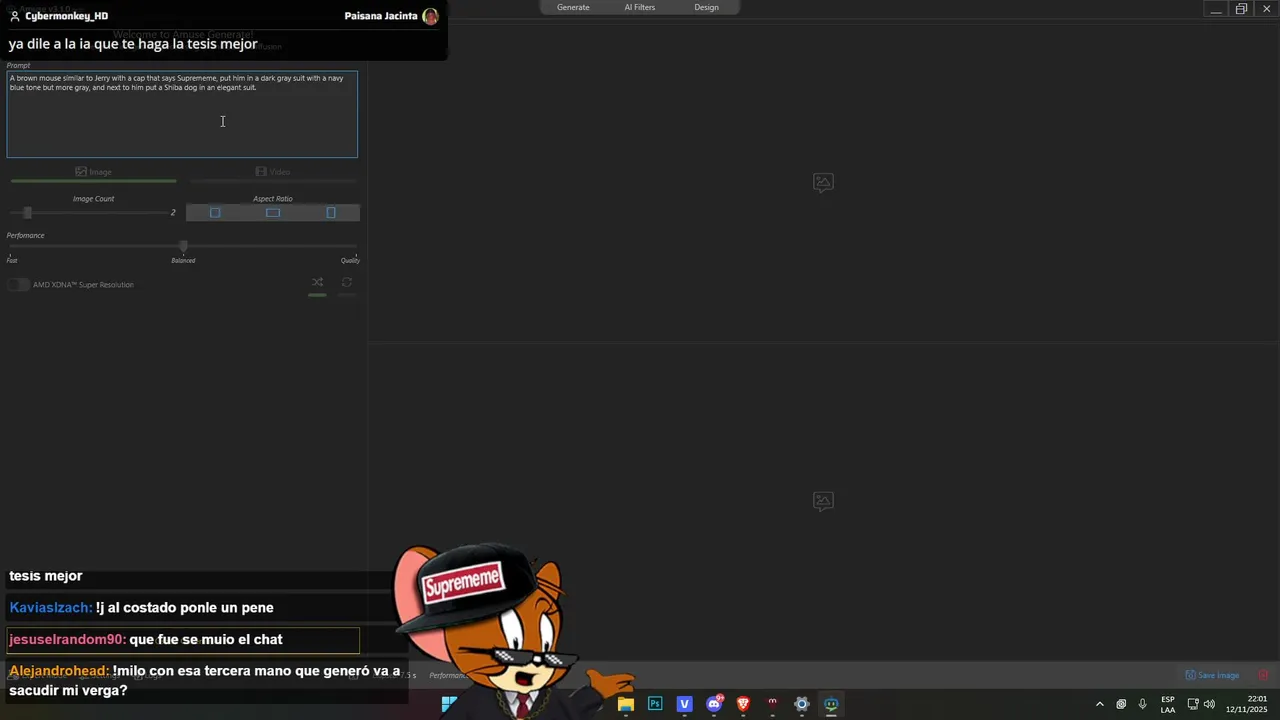The width and height of the screenshot is (1280, 720).
Task: Open the AI Filters tab
Action: point(640,7)
